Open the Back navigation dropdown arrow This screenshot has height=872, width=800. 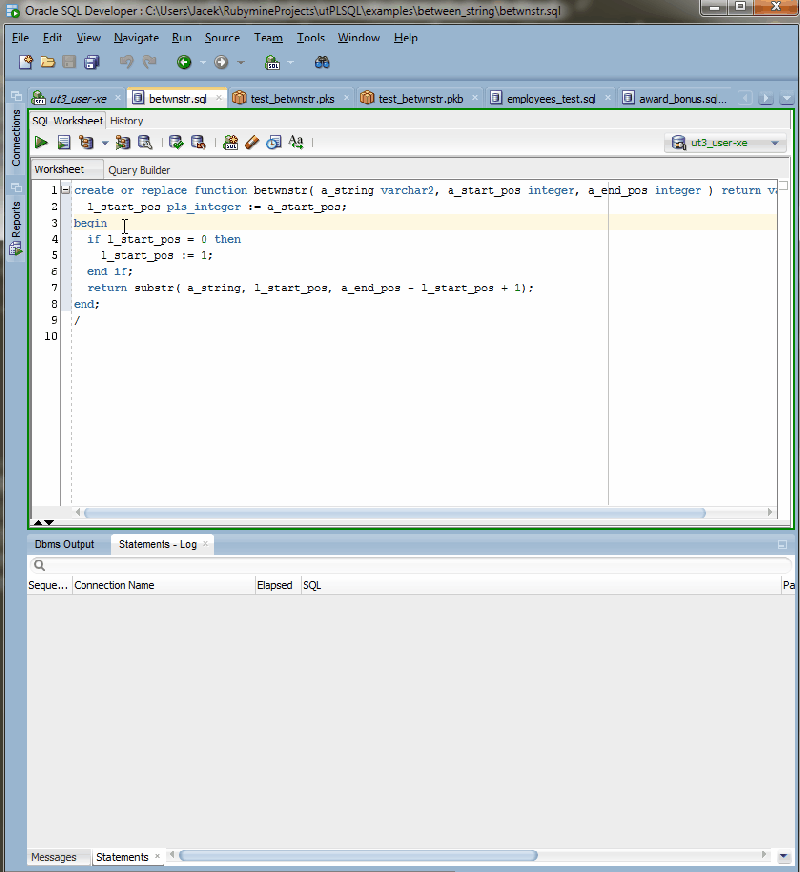202,62
